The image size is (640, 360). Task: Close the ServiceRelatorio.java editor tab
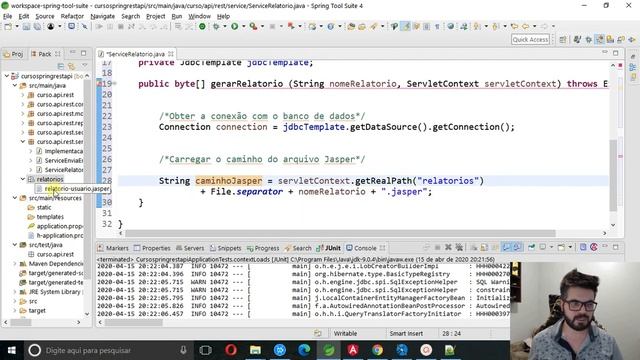pyautogui.click(x=171, y=54)
